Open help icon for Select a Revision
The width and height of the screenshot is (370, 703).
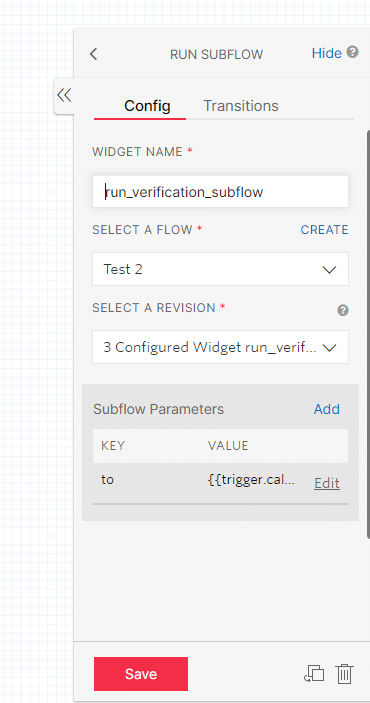point(343,310)
